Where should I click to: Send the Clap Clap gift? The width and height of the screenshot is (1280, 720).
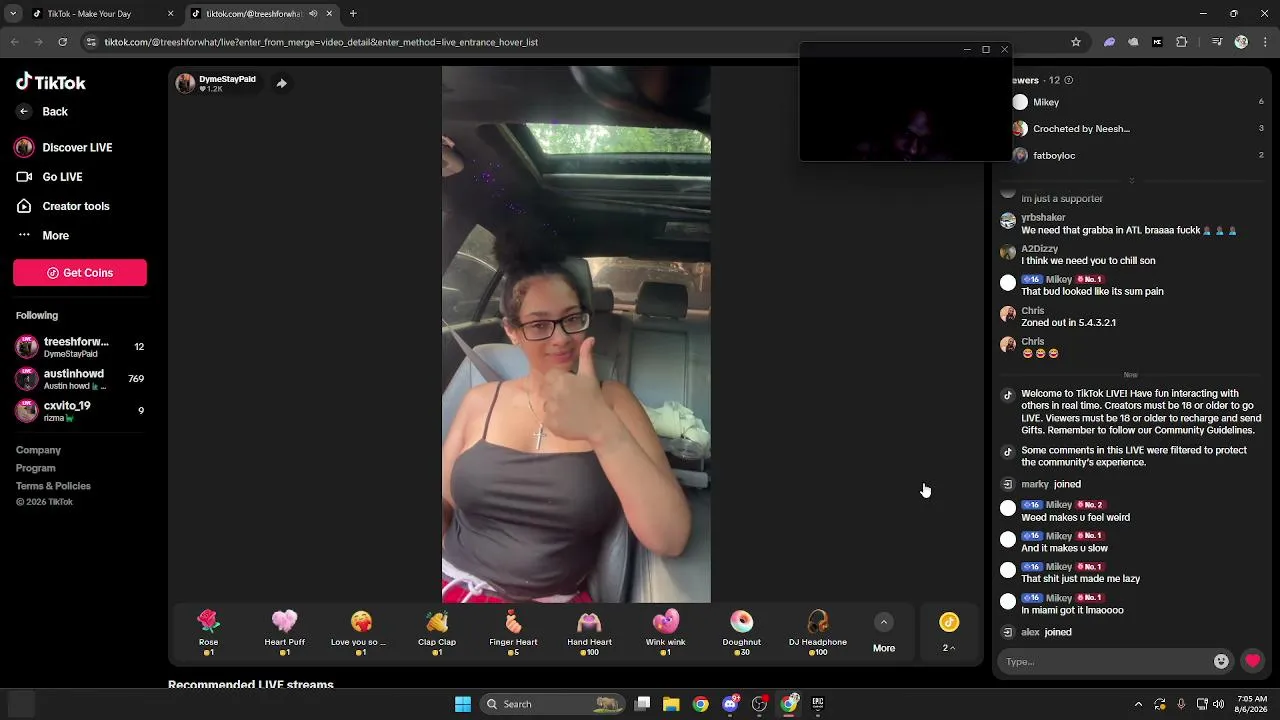(x=437, y=633)
